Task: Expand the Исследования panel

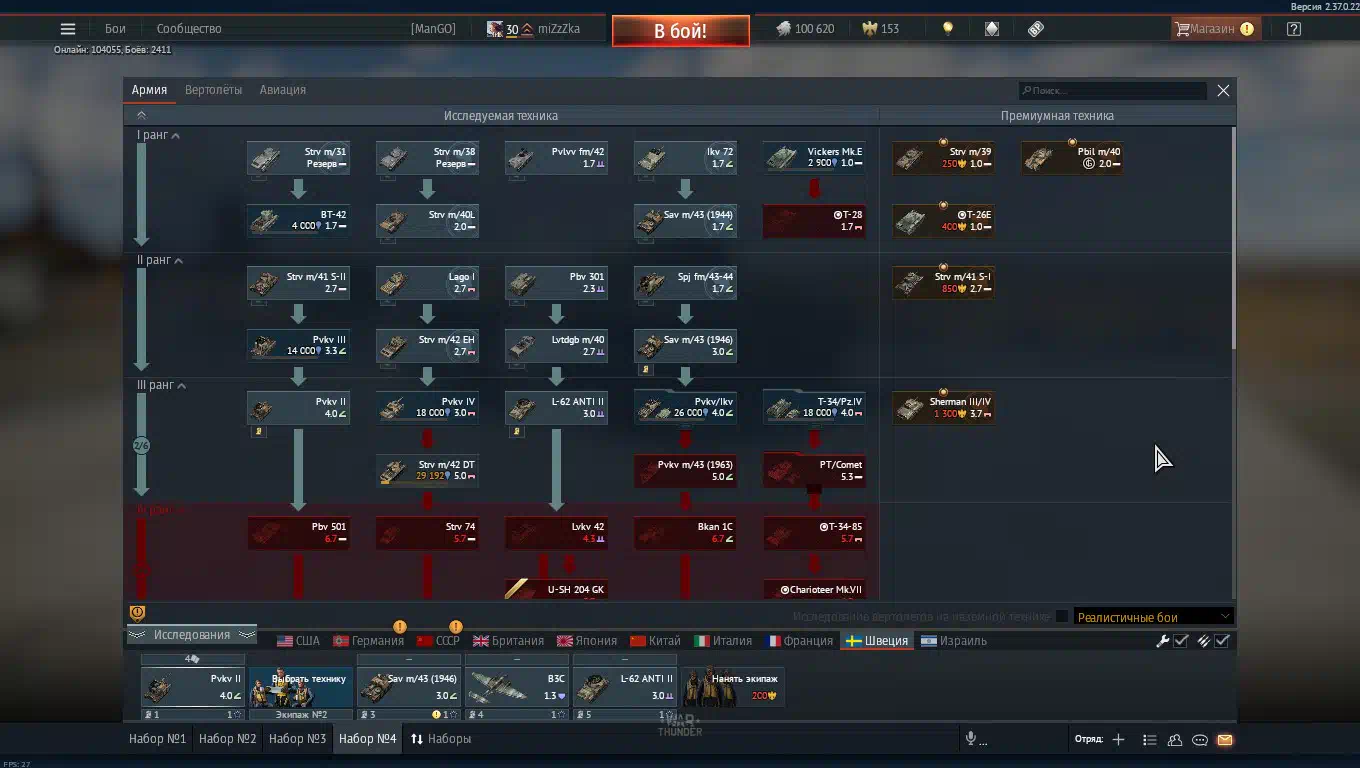Action: pos(191,635)
